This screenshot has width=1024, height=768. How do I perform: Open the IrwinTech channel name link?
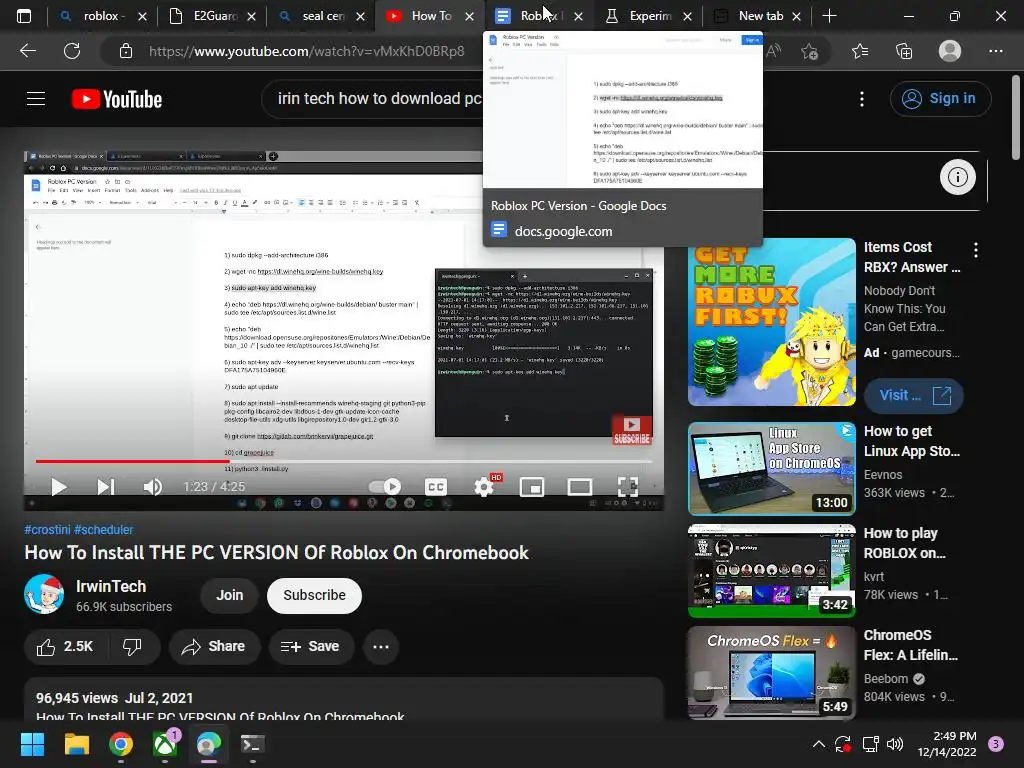pos(111,586)
